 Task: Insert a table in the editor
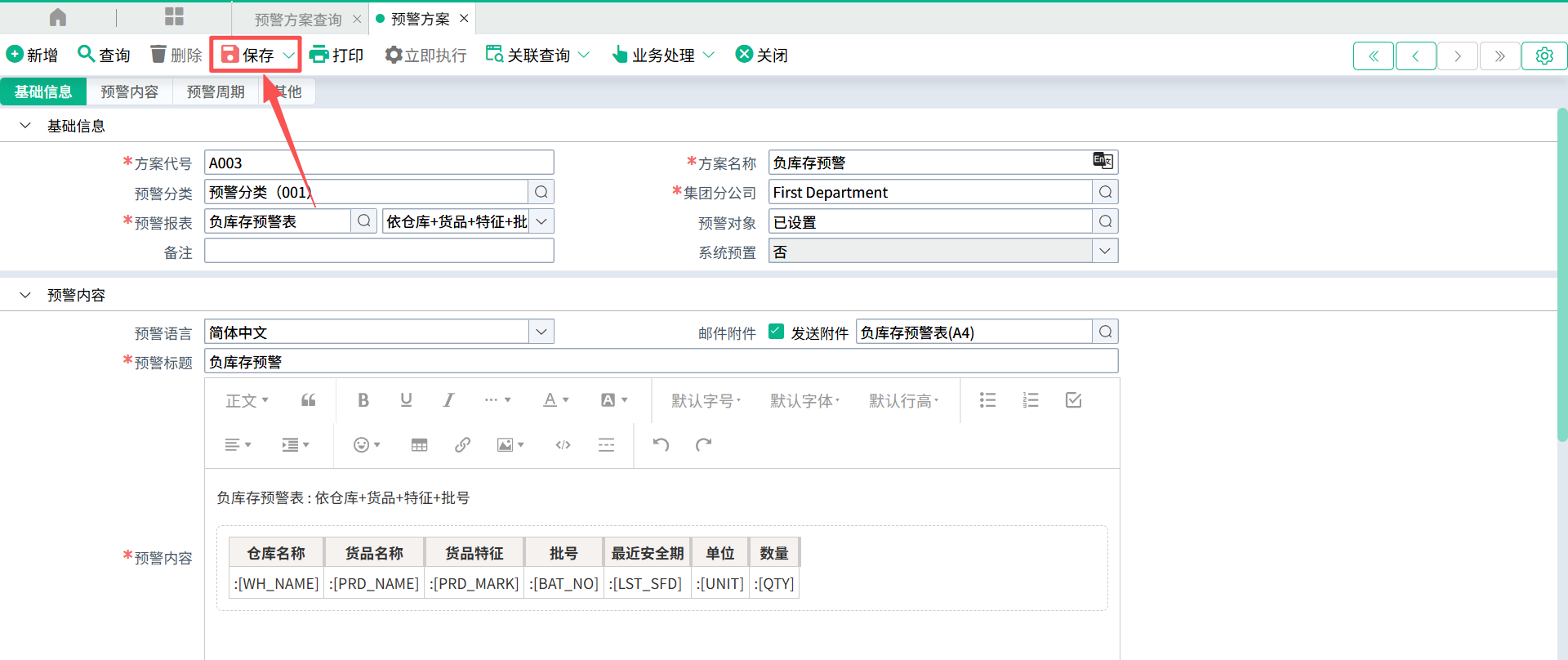[x=419, y=445]
